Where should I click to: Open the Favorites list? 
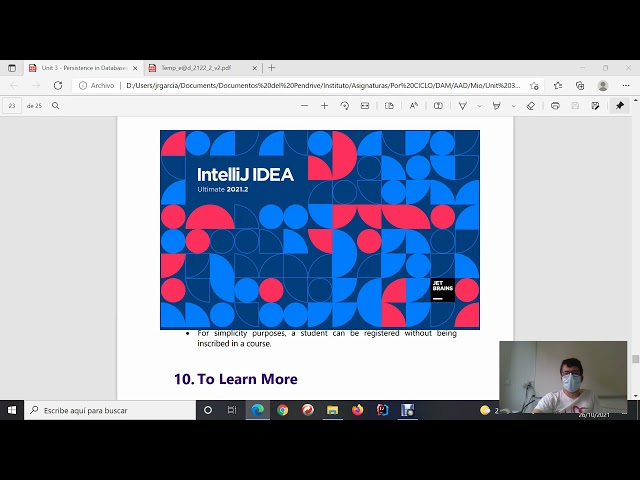558,85
